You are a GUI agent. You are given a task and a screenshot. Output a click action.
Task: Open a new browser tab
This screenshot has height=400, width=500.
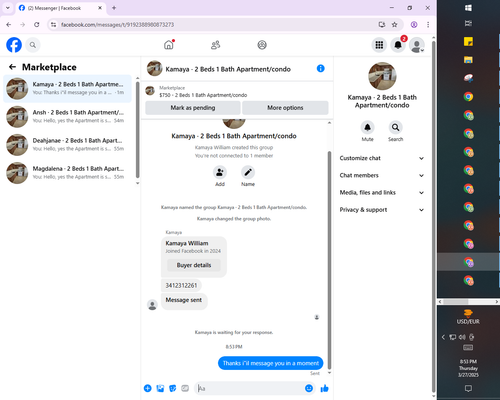114,8
